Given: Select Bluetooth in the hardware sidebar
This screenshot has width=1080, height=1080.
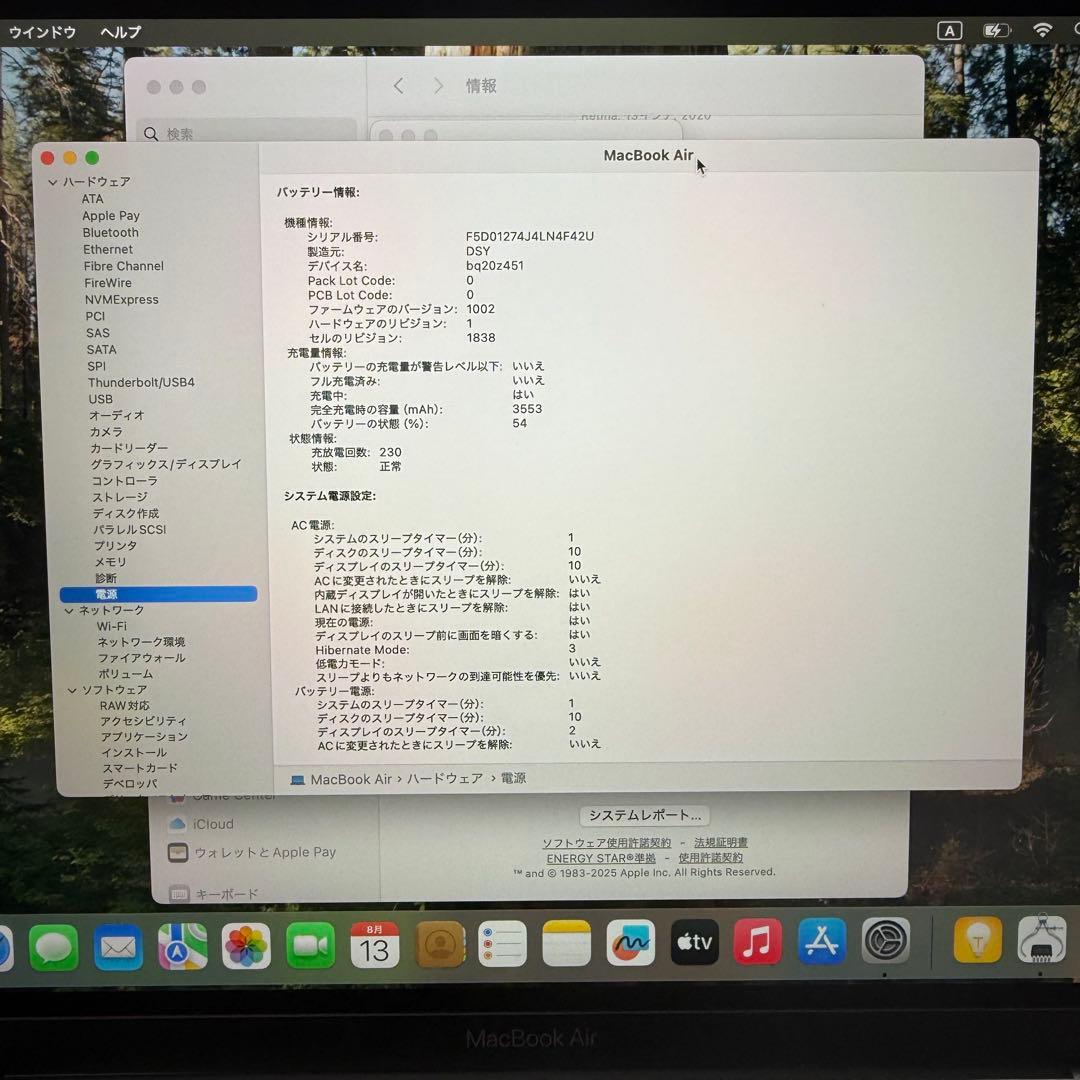Looking at the screenshot, I should tap(110, 232).
